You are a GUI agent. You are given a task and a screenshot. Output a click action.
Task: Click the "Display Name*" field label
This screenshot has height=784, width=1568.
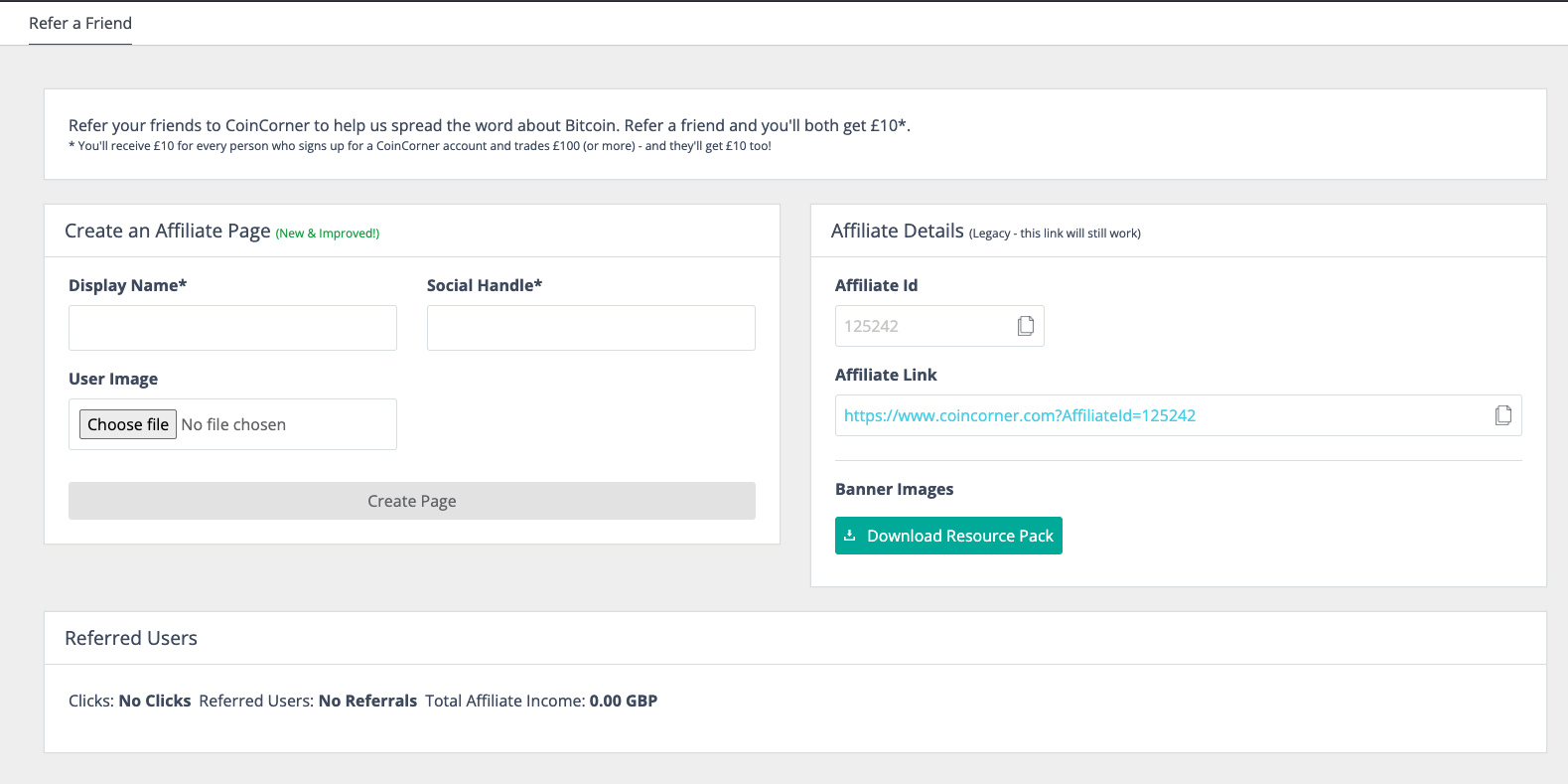pyautogui.click(x=127, y=285)
